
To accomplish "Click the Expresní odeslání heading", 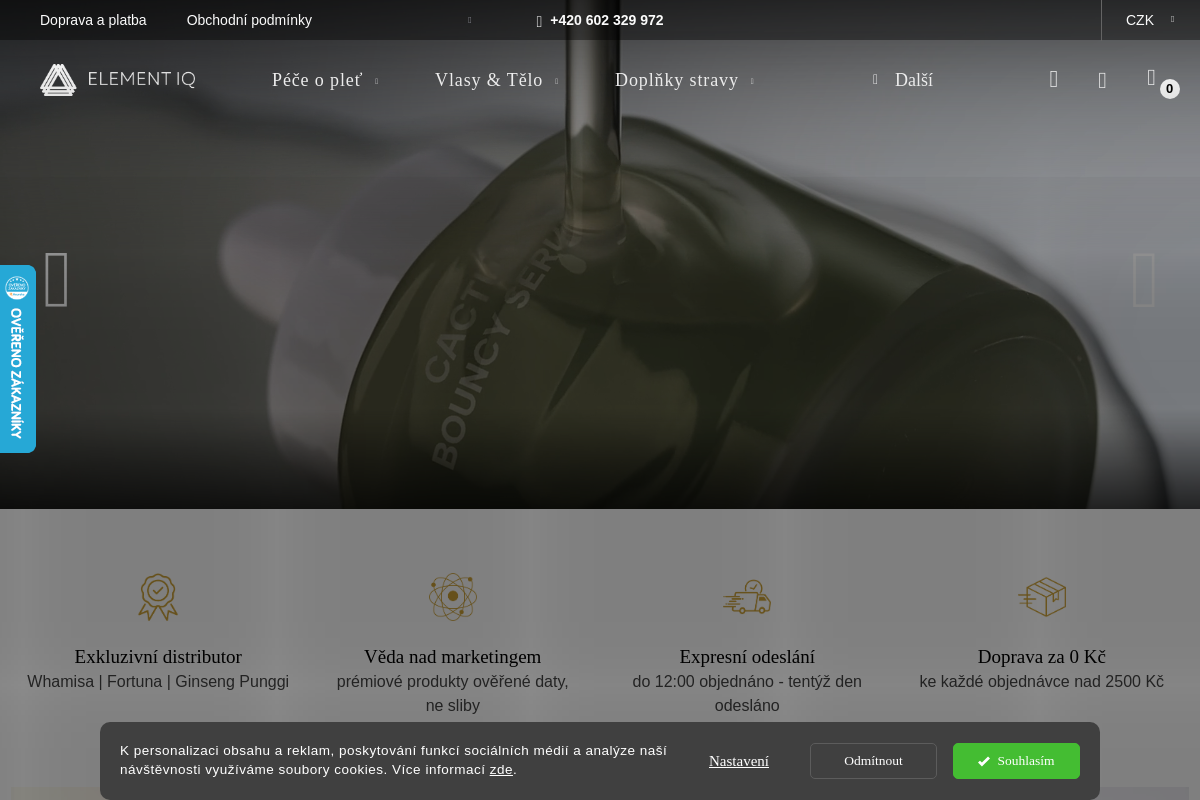I will (x=747, y=657).
